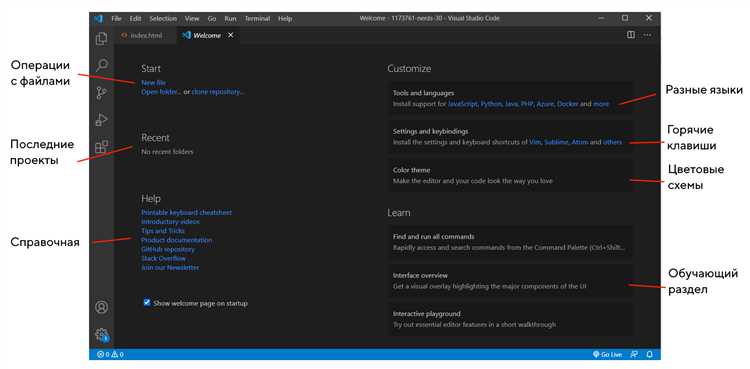Open the Interface overview card
The width and height of the screenshot is (750, 369).
[x=510, y=281]
